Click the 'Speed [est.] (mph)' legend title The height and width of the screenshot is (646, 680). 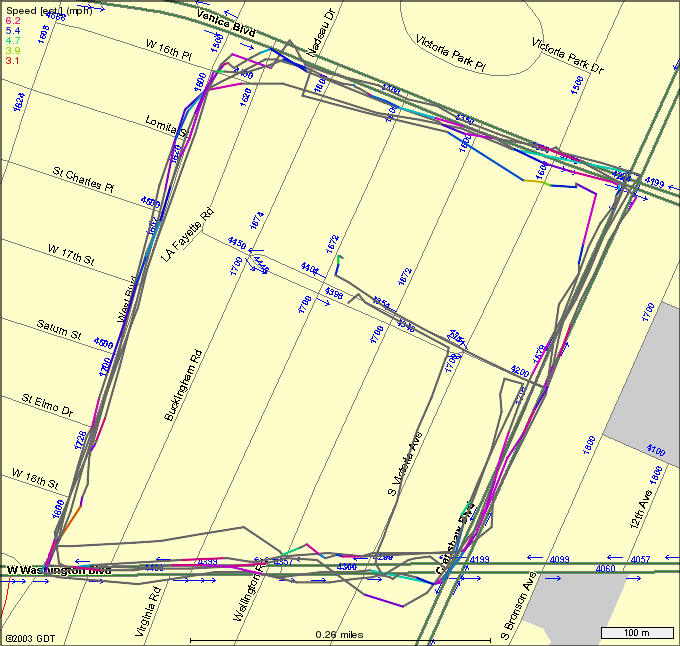[49, 10]
